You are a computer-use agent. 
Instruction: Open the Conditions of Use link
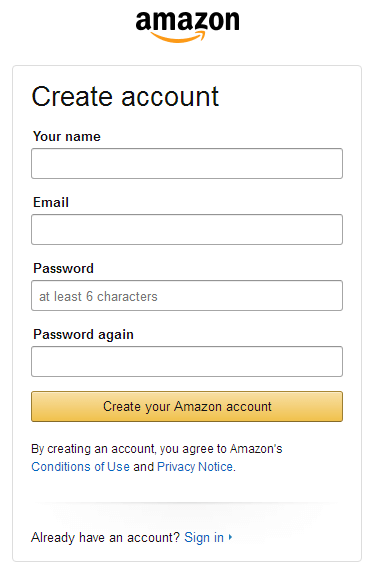pos(81,467)
